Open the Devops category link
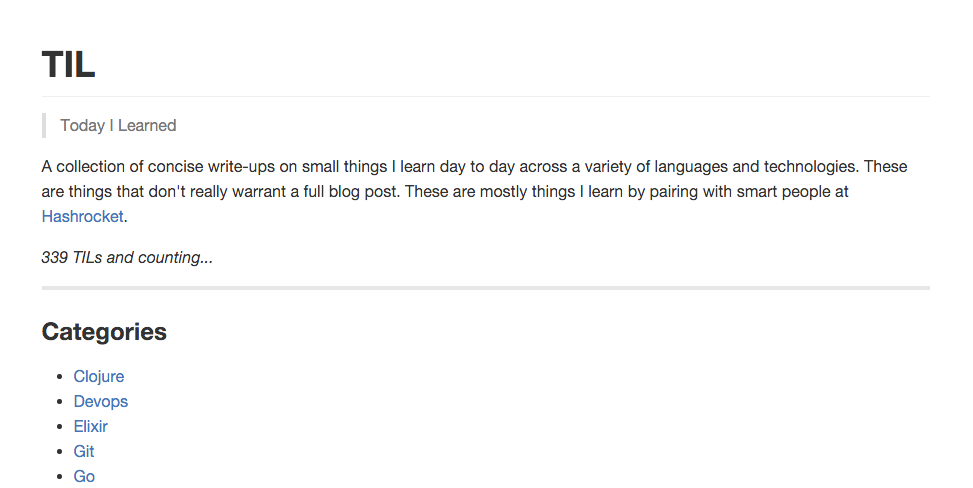 101,402
